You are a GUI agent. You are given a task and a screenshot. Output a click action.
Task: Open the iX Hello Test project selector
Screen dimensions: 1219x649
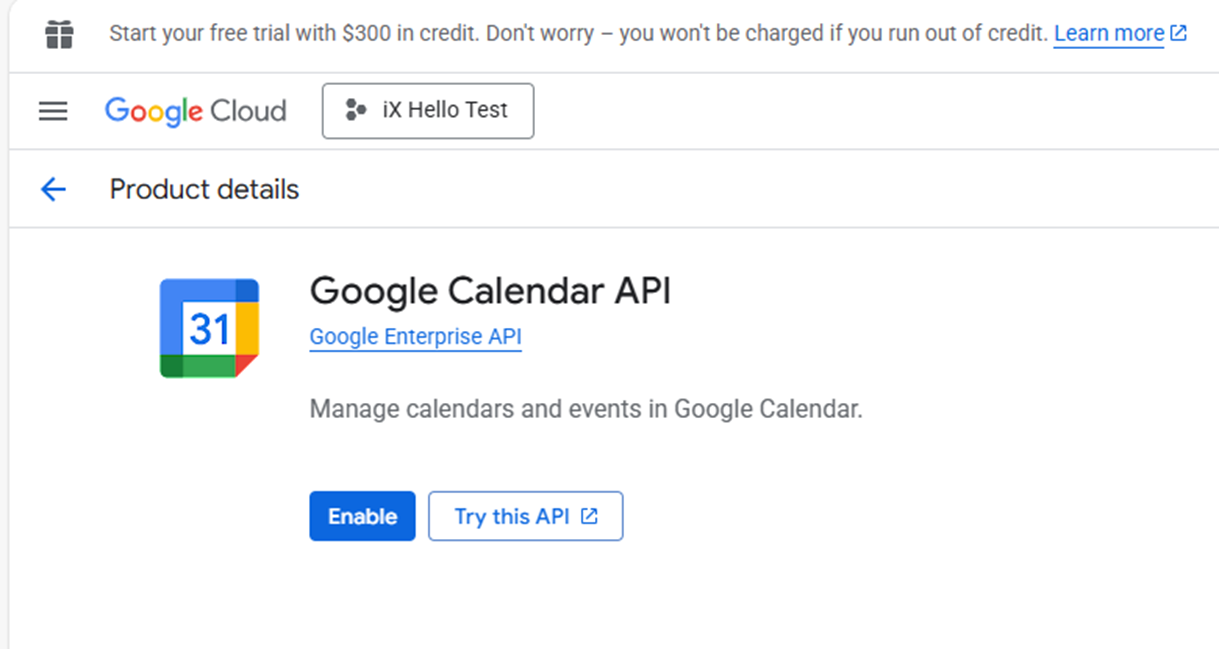(x=428, y=110)
